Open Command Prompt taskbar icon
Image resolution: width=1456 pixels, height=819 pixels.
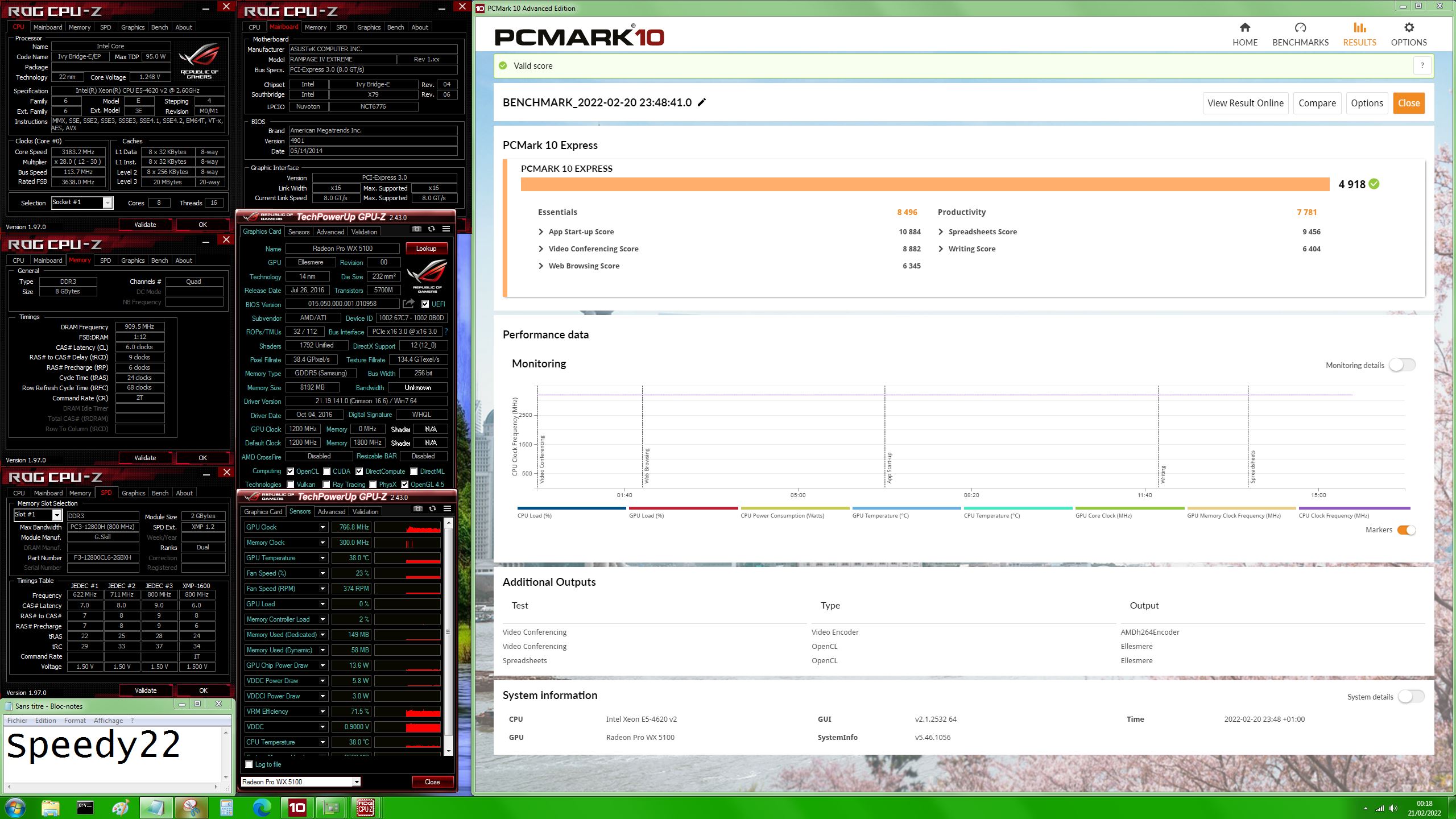click(x=85, y=808)
